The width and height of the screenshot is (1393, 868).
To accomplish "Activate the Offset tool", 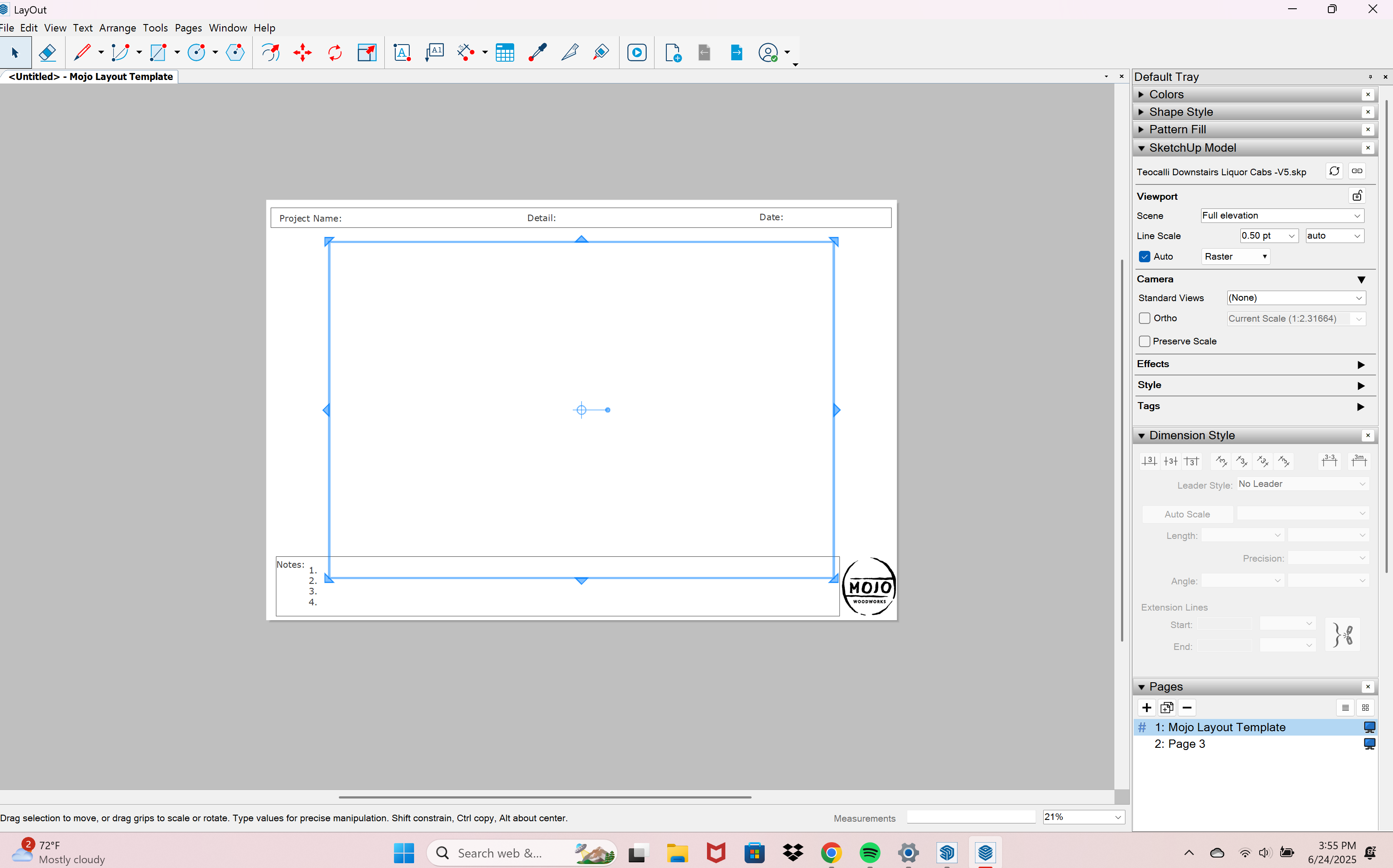I will pyautogui.click(x=271, y=53).
